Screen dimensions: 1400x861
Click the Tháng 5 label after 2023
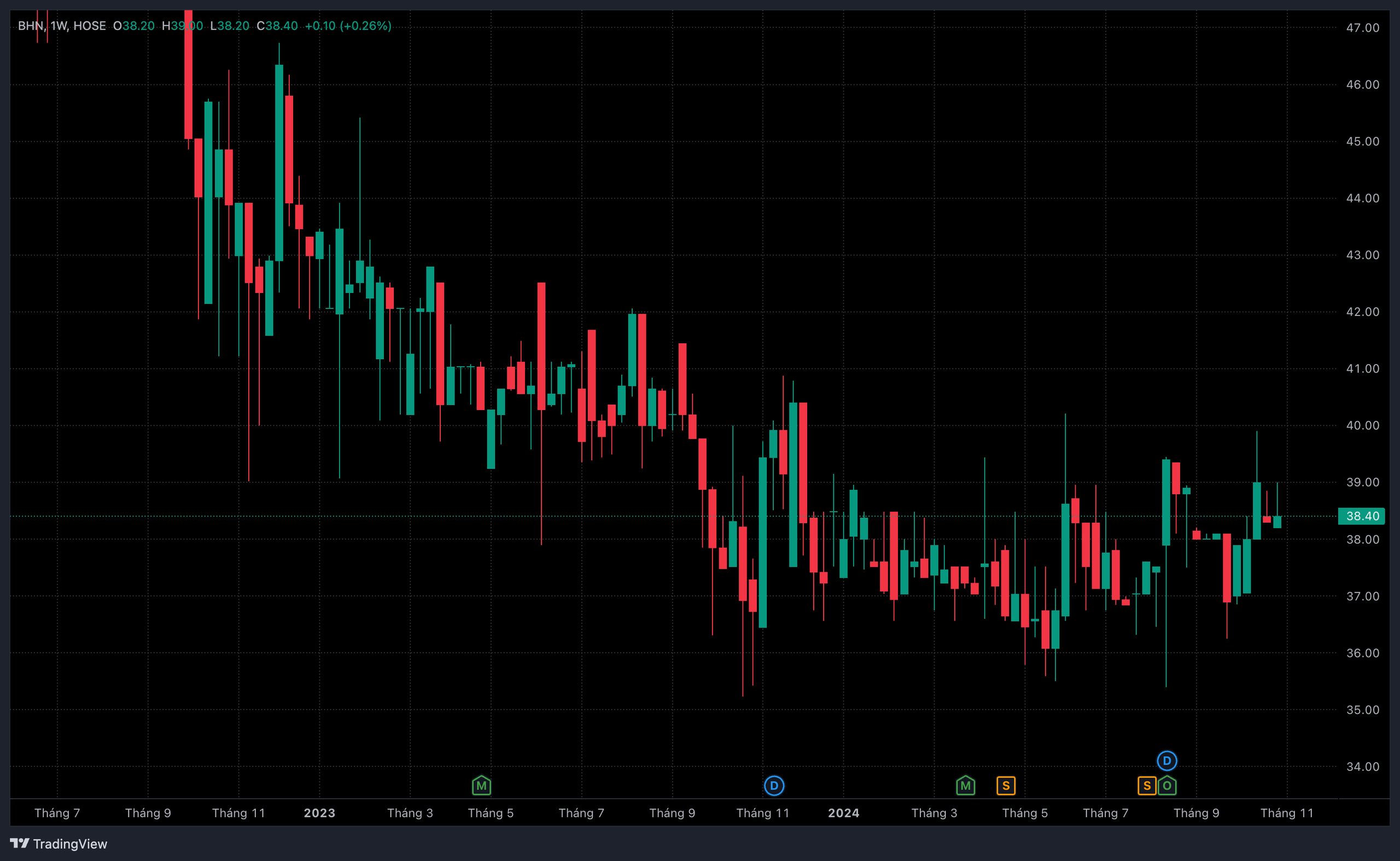[491, 812]
